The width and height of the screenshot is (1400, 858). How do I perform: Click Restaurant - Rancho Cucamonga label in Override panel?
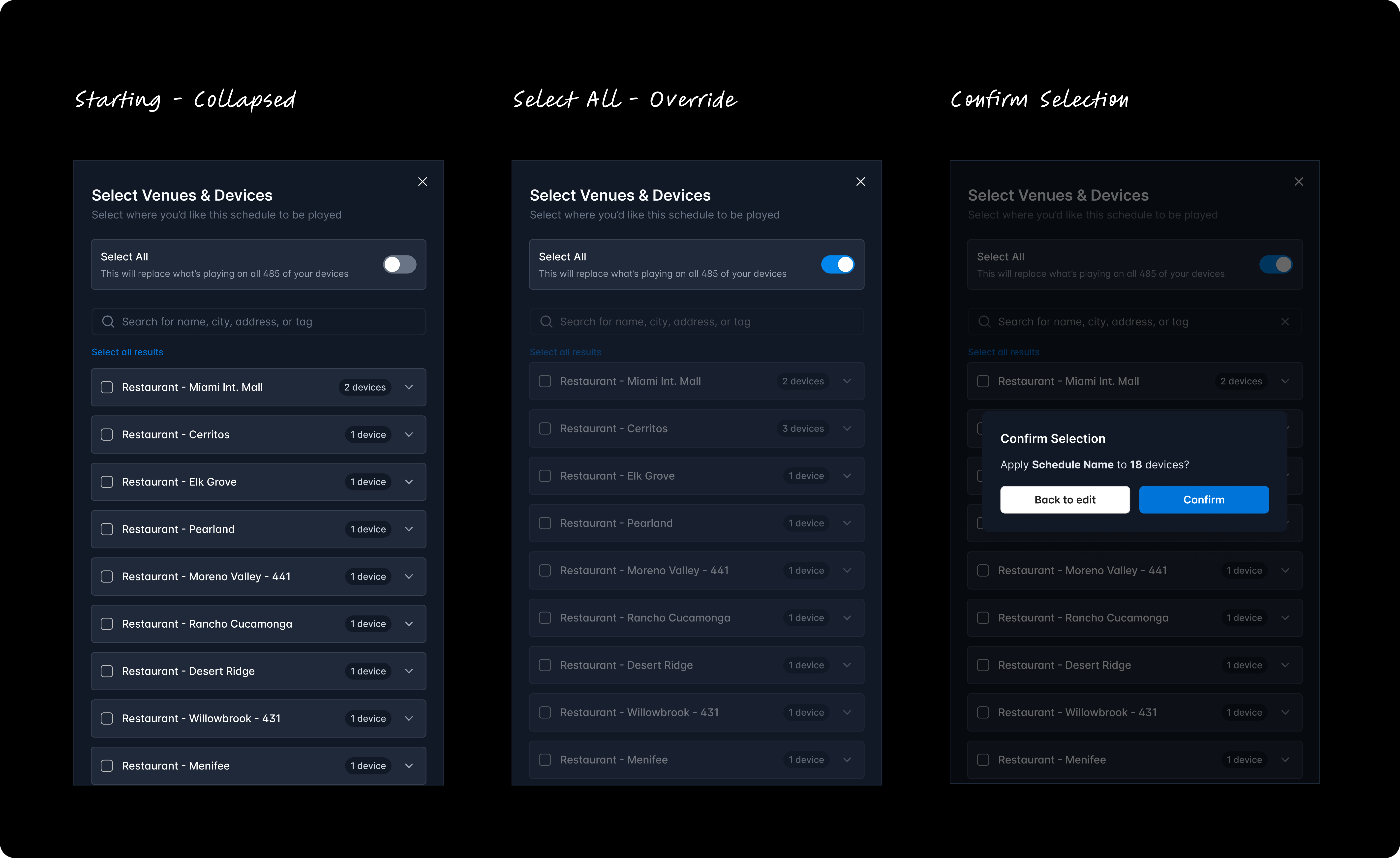point(645,618)
